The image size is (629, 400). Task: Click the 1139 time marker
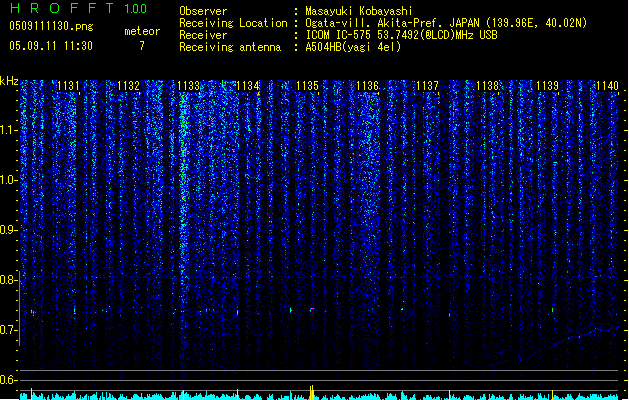pos(547,86)
